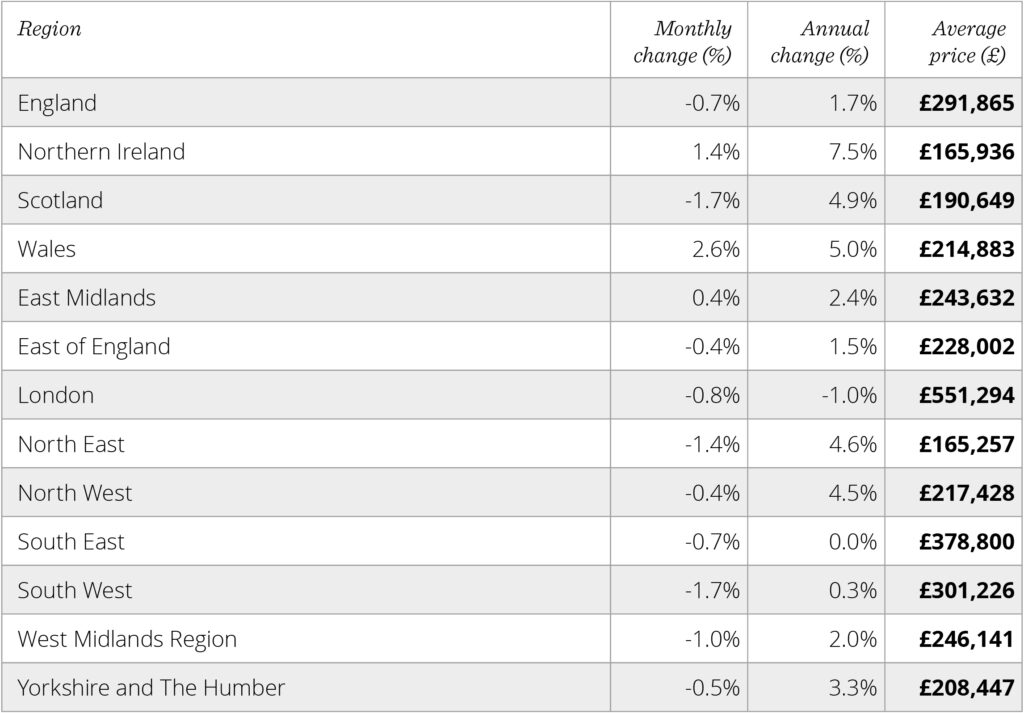Screen dimensions: 1024x713
Task: Select the London region cell
Action: (x=56, y=395)
